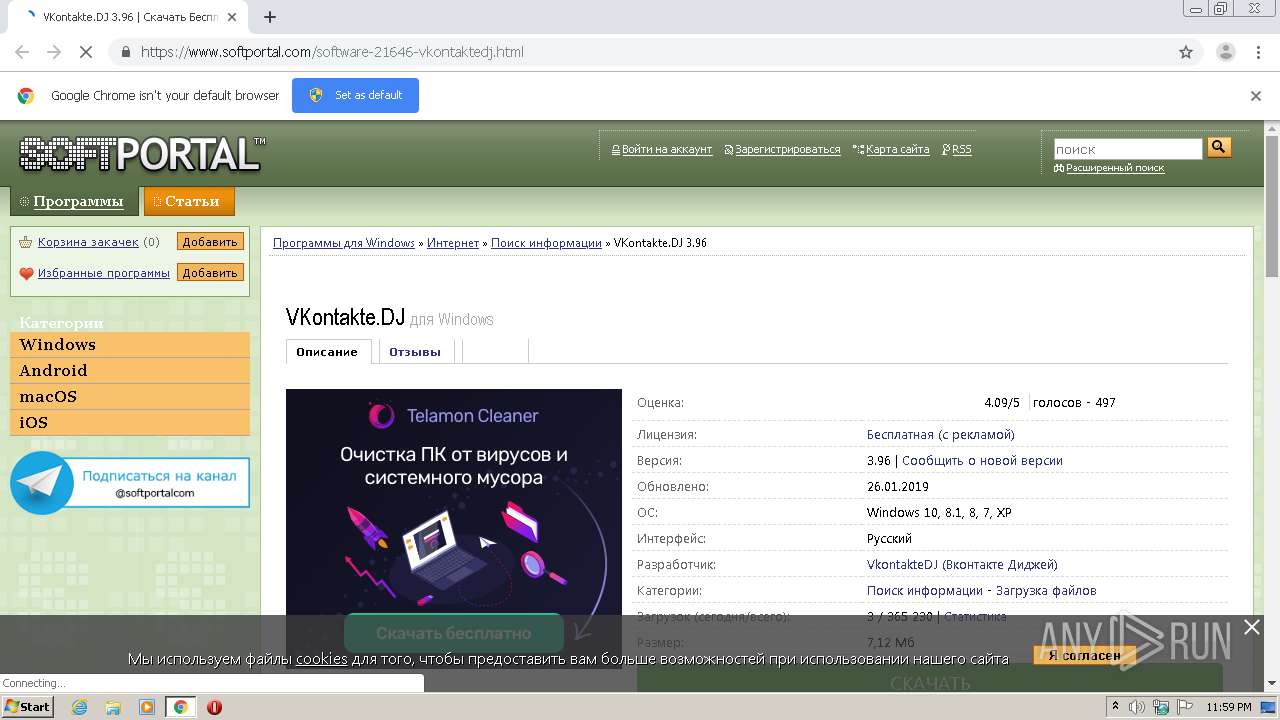Dismiss default browser notification bar
The height and width of the screenshot is (720, 1280).
click(x=1256, y=96)
